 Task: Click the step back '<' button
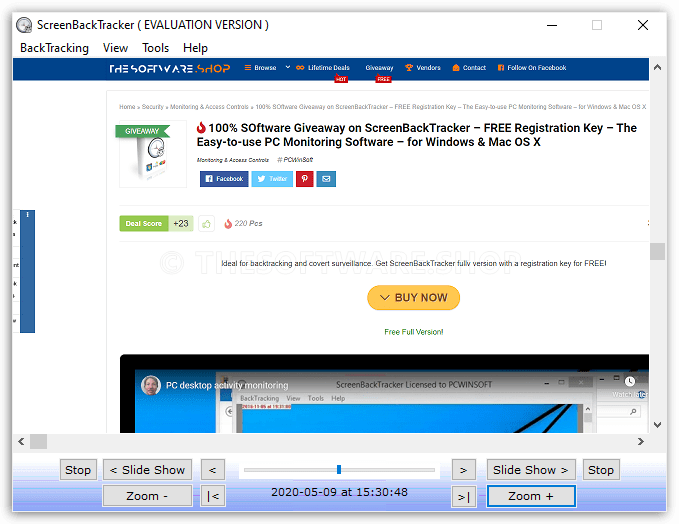click(x=212, y=470)
